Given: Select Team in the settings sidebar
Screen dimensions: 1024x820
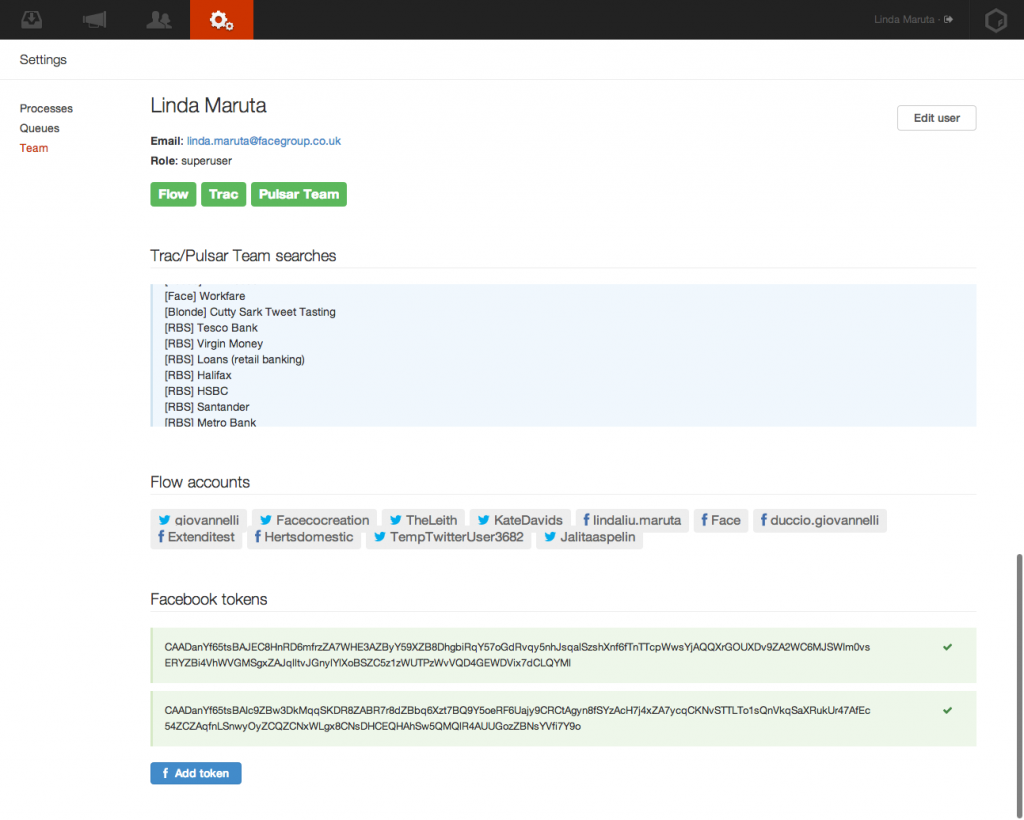Looking at the screenshot, I should coord(34,148).
